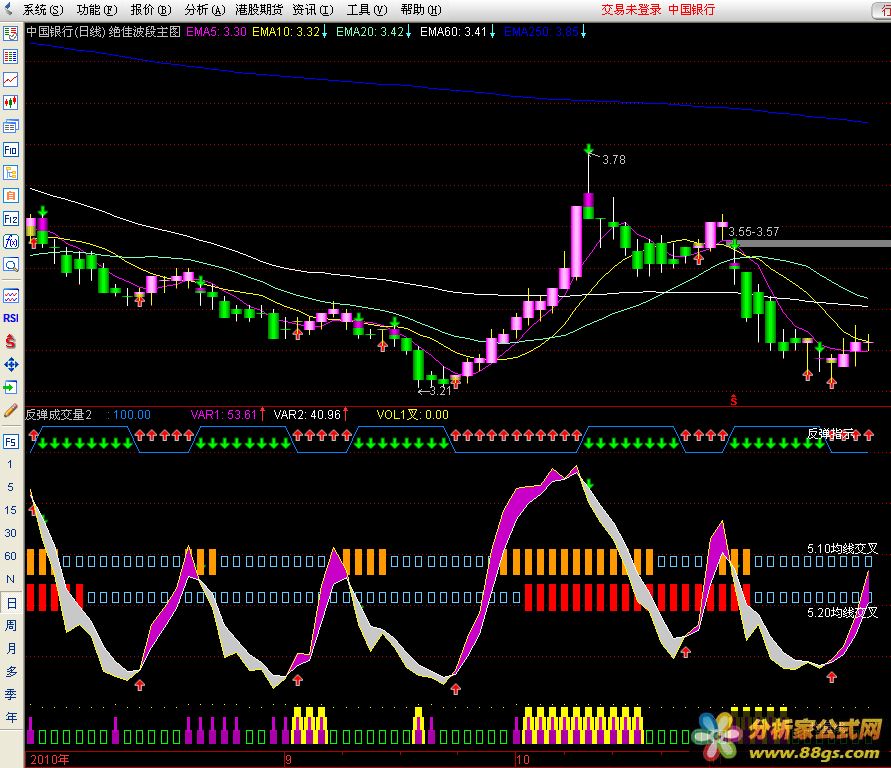Click the 3.78 high price label
Viewport: 891px width, 768px height.
click(614, 160)
